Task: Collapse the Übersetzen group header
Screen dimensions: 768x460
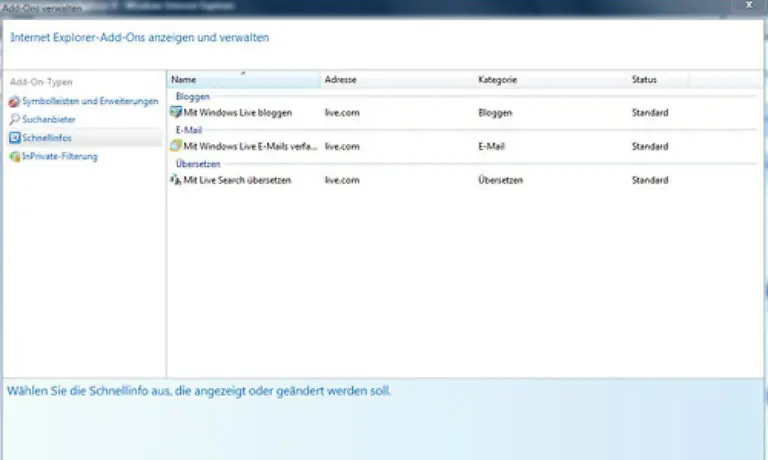Action: point(198,164)
